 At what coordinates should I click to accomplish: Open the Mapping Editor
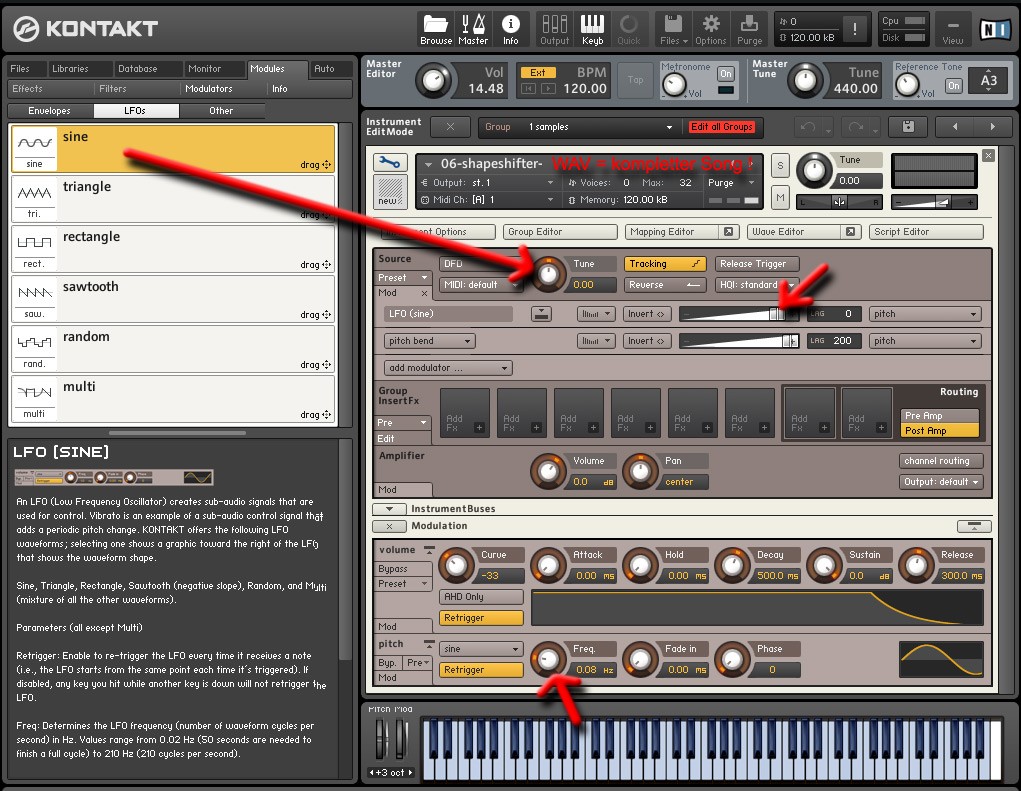[682, 232]
